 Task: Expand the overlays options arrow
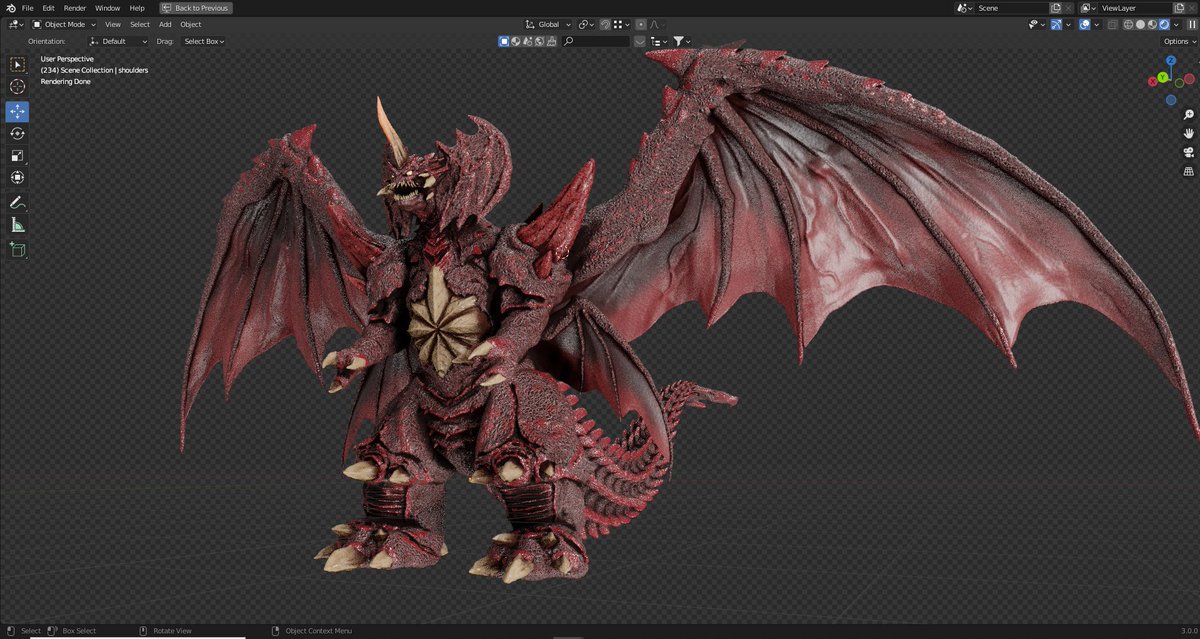click(x=1096, y=24)
